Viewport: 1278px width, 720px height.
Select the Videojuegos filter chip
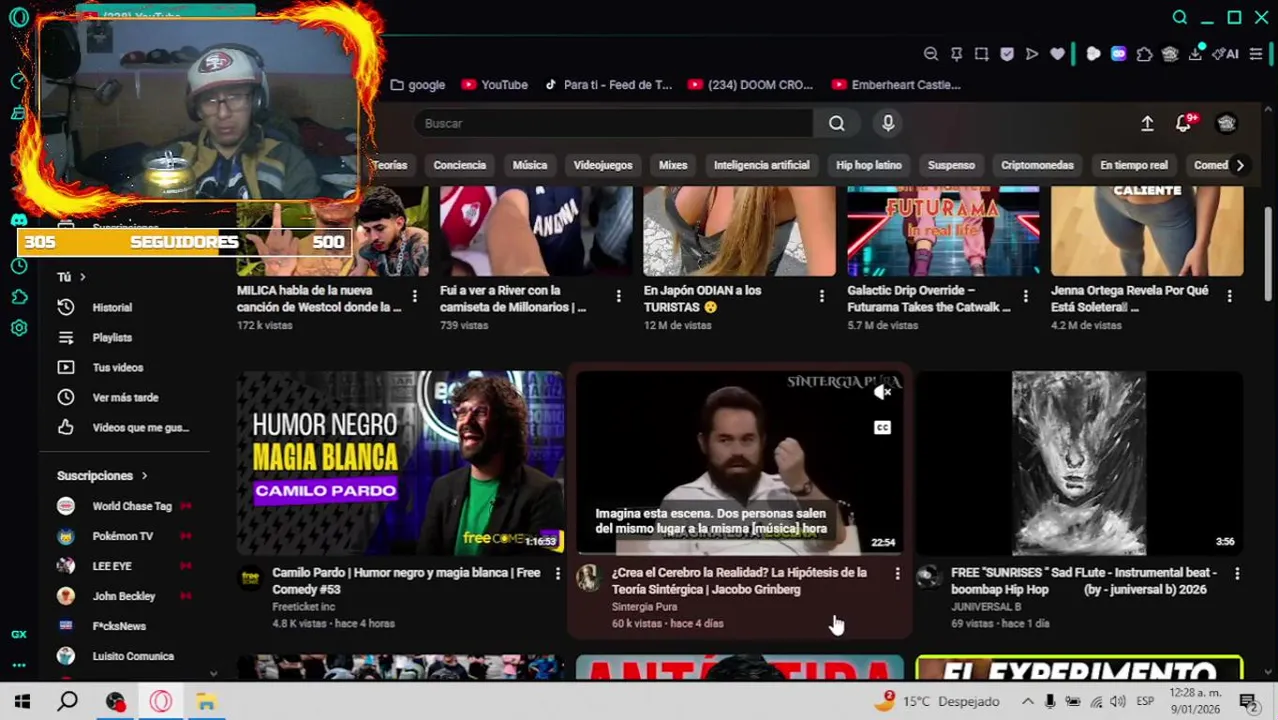pos(603,165)
